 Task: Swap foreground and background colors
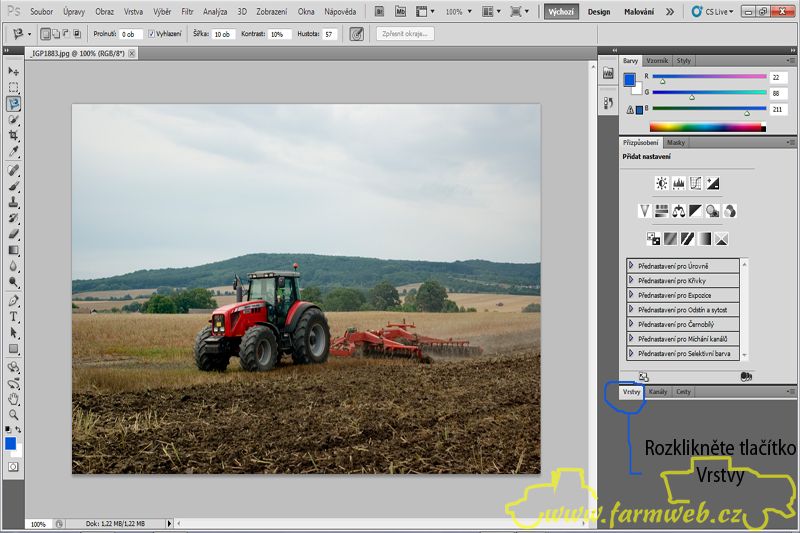coord(20,430)
